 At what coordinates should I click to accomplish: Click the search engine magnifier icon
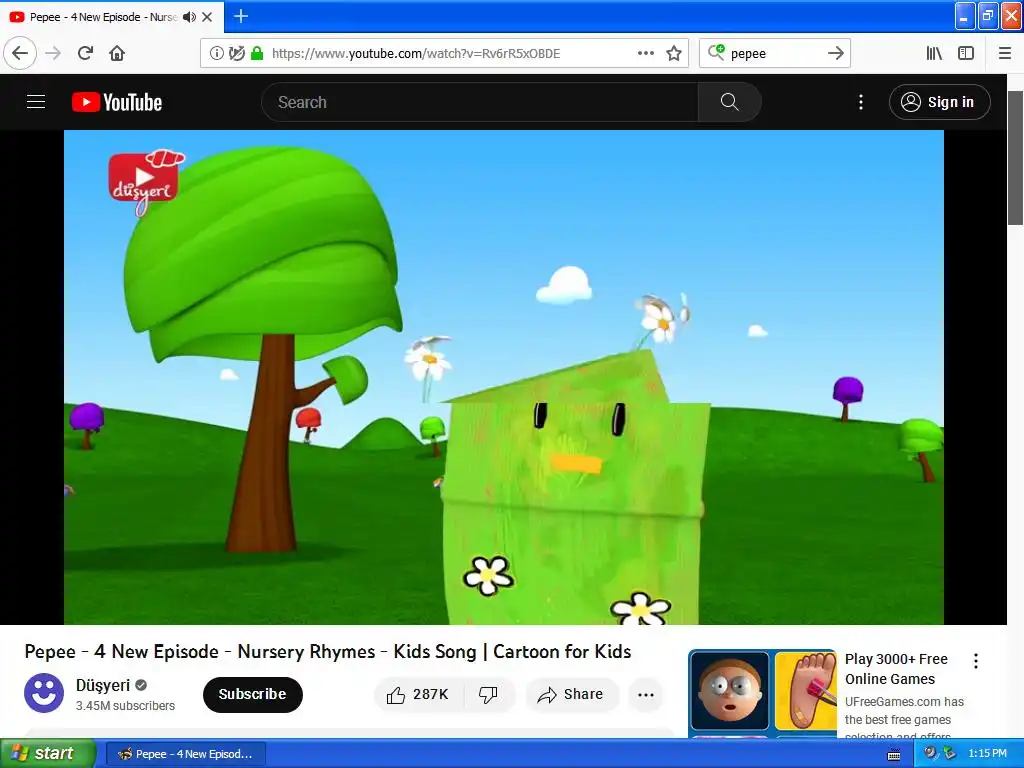click(x=716, y=52)
